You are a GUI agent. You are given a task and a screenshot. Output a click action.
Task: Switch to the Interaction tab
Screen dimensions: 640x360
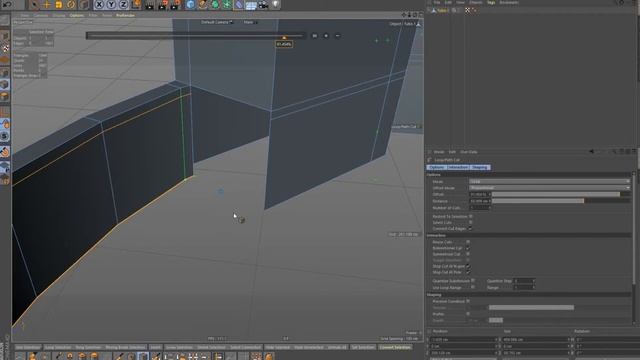(x=457, y=167)
